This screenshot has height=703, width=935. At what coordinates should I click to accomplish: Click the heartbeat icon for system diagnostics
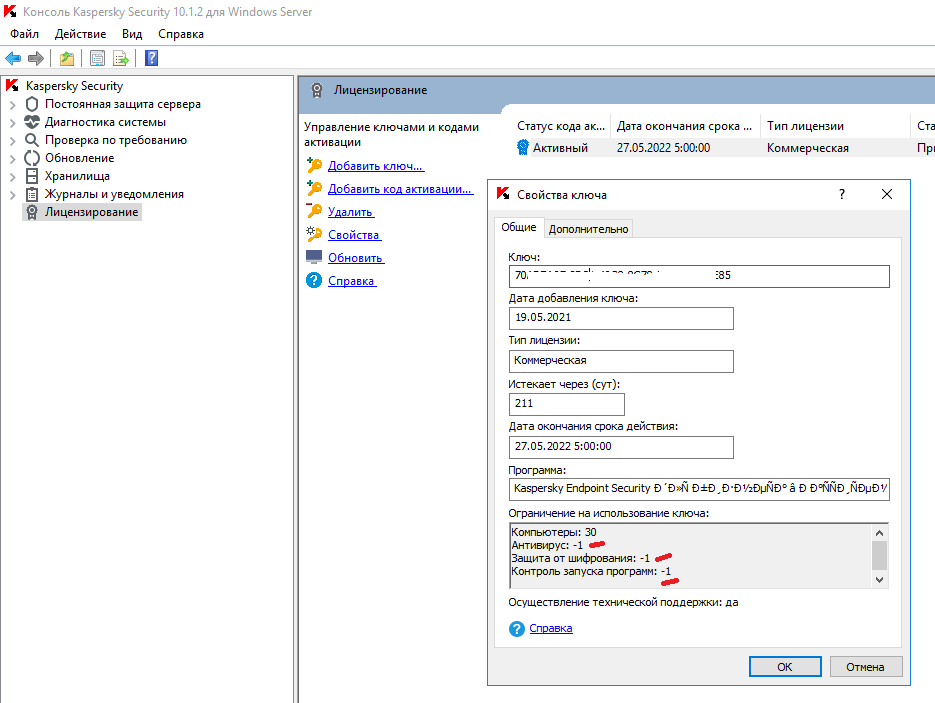[x=32, y=122]
